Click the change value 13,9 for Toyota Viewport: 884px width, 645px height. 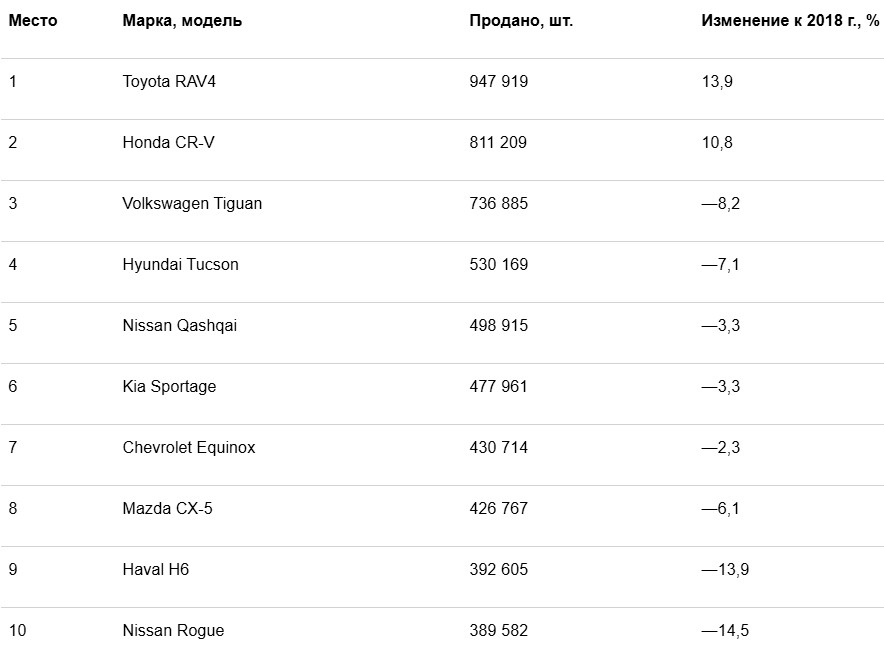click(x=717, y=81)
